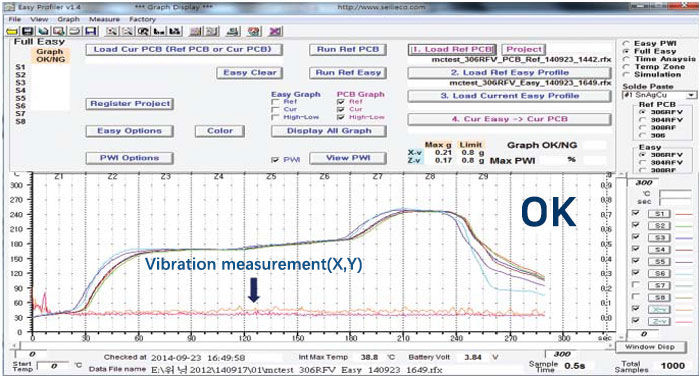Open the Color settings button

click(x=220, y=131)
